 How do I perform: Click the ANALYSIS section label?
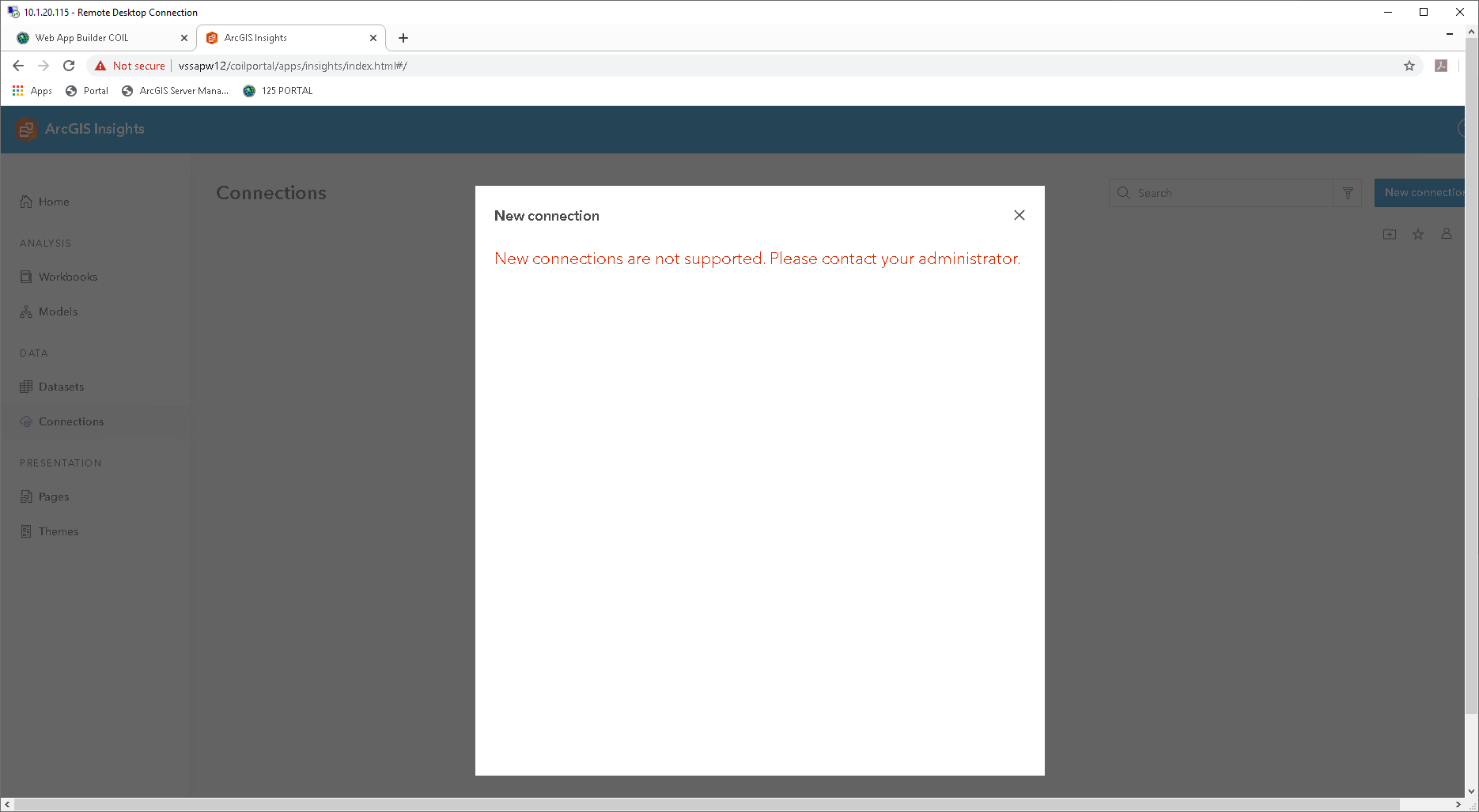point(46,244)
